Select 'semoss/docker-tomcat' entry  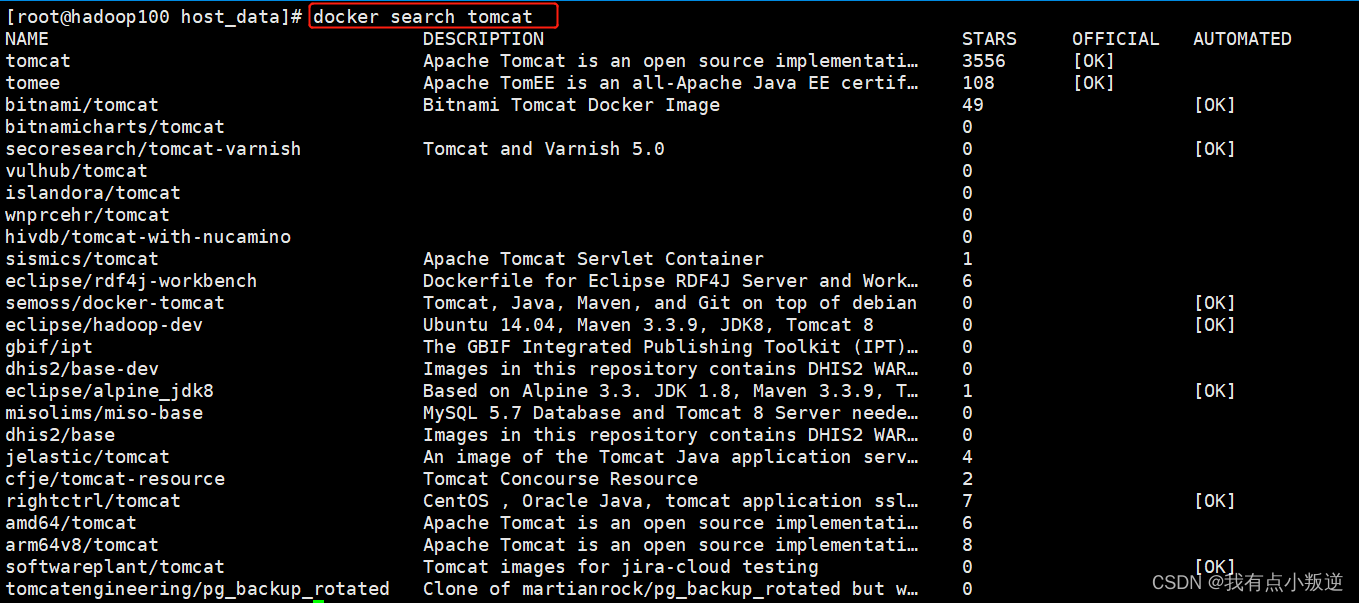115,303
